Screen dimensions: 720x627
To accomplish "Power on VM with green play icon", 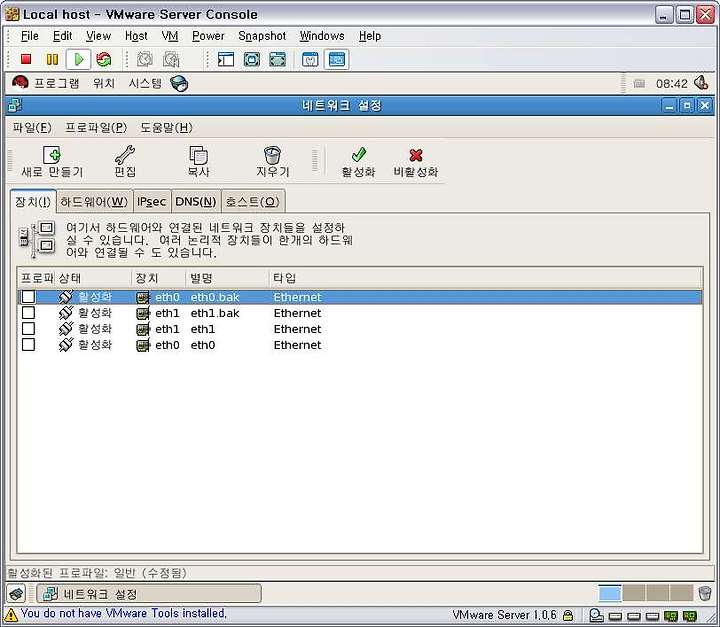I will point(79,59).
